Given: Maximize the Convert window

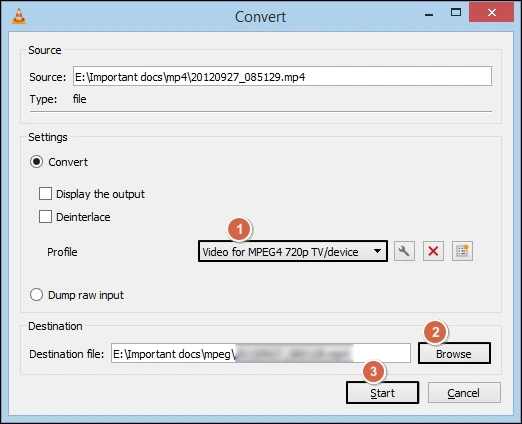Looking at the screenshot, I should 456,13.
